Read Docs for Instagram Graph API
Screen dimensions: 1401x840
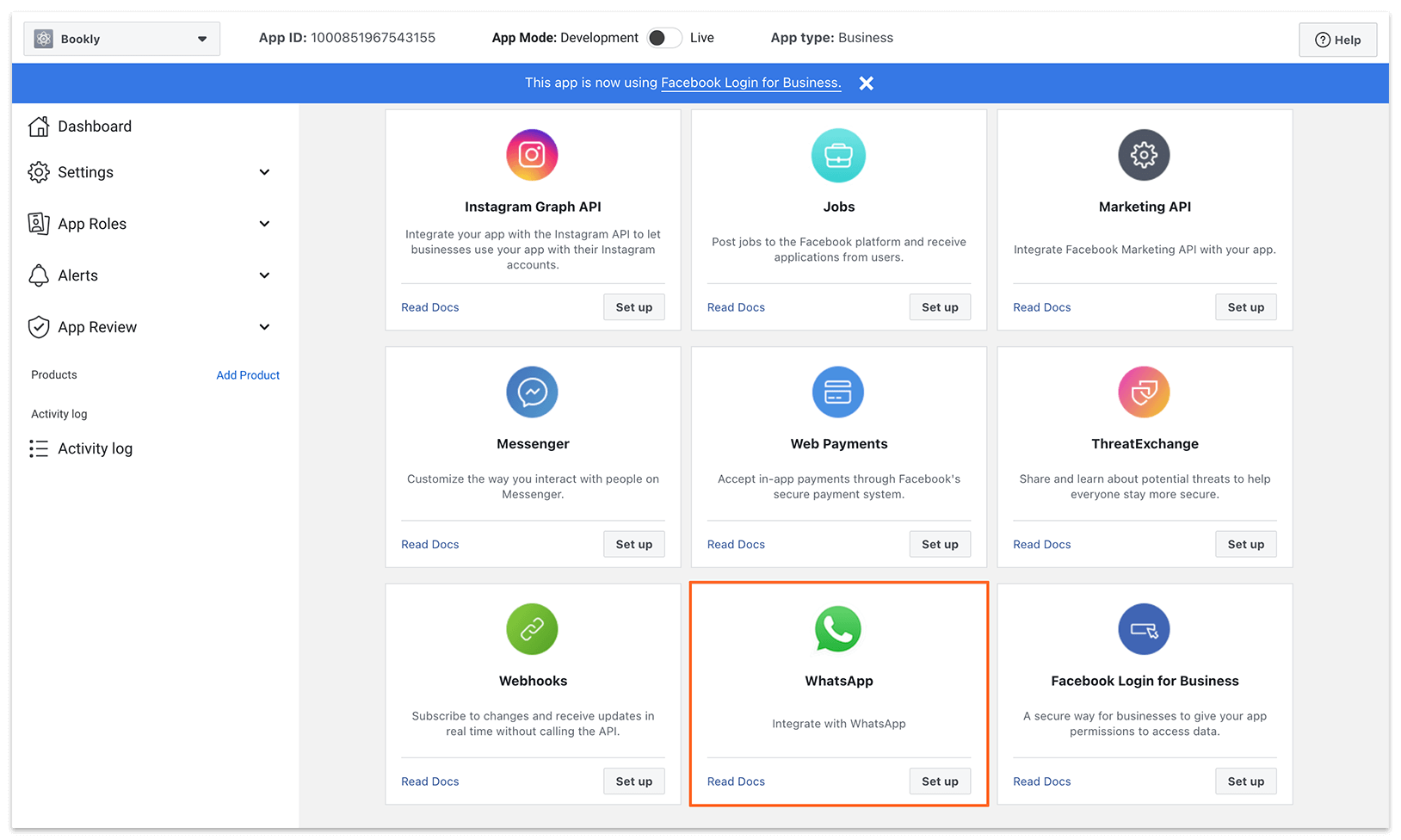point(430,307)
